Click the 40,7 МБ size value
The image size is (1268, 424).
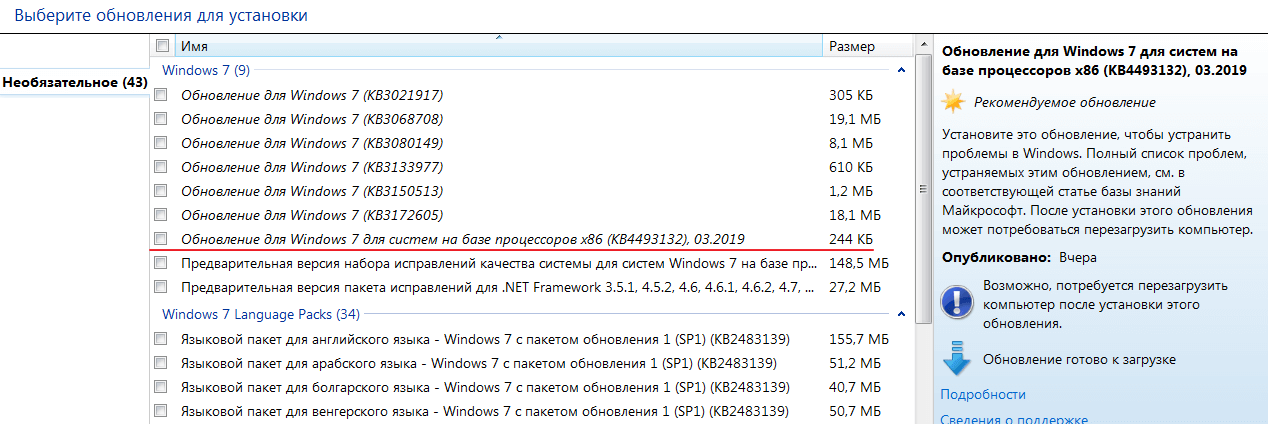tap(854, 387)
